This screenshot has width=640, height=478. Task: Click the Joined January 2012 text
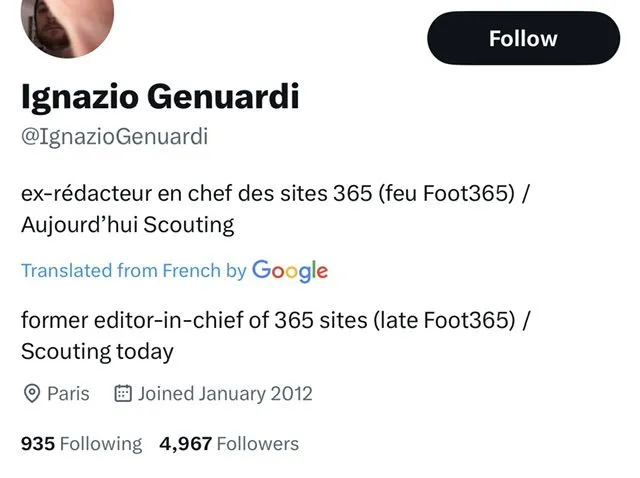coord(225,393)
